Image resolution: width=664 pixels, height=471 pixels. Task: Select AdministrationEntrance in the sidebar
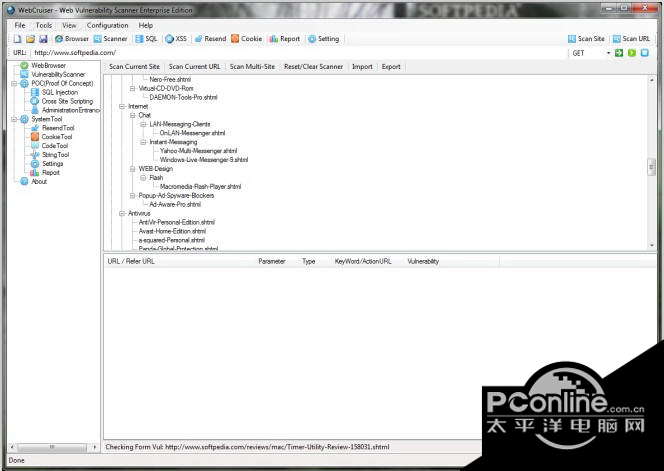tap(70, 110)
